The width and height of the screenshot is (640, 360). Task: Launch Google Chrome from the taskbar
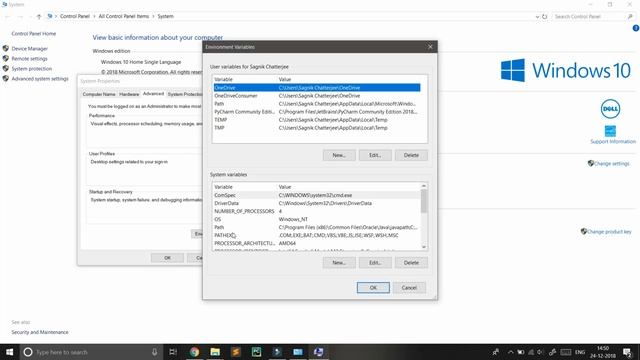pos(194,352)
